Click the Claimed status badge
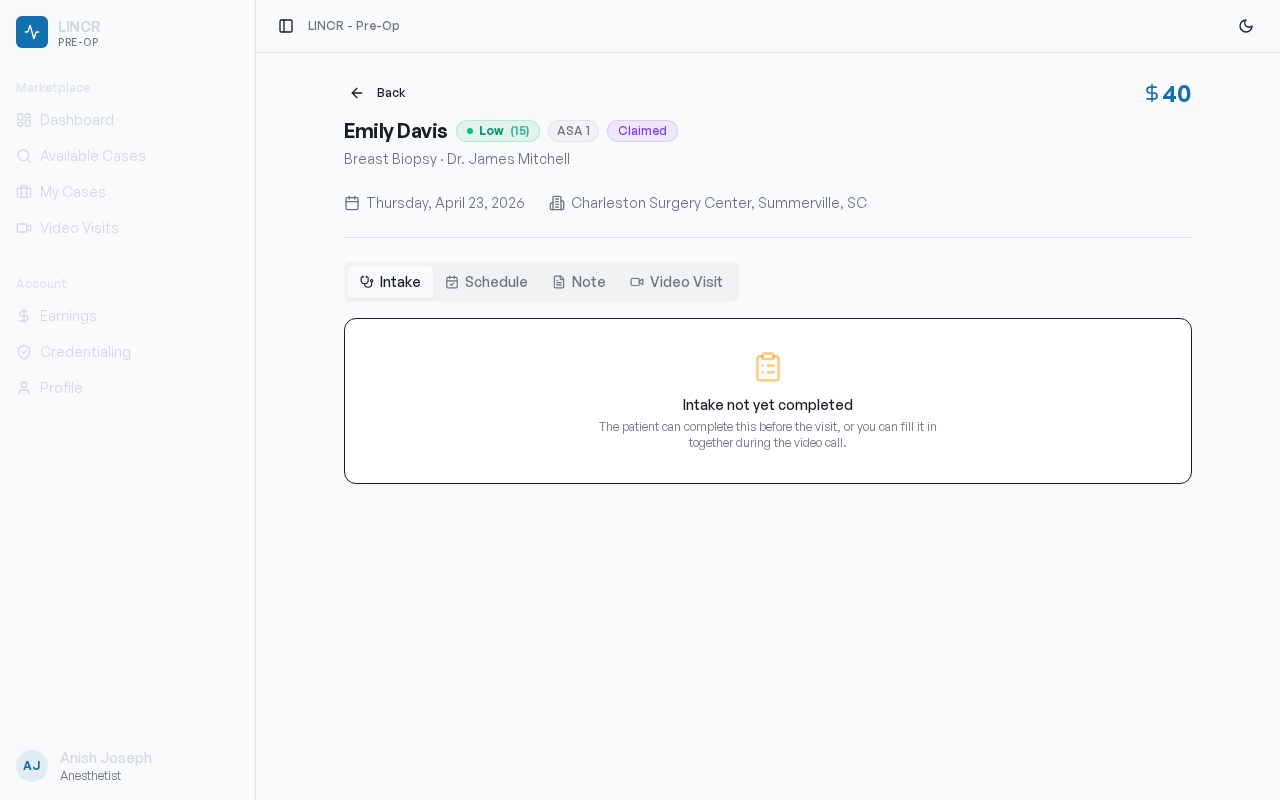1280x800 pixels. pyautogui.click(x=642, y=131)
